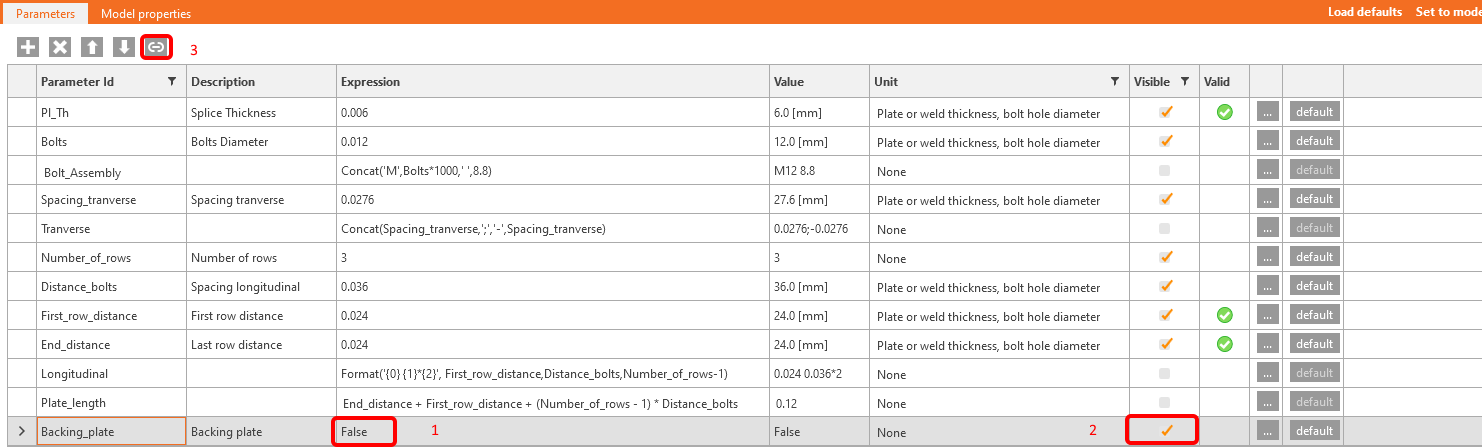Expand the Backing_plate row arrow
The height and width of the screenshot is (448, 1482).
22,431
